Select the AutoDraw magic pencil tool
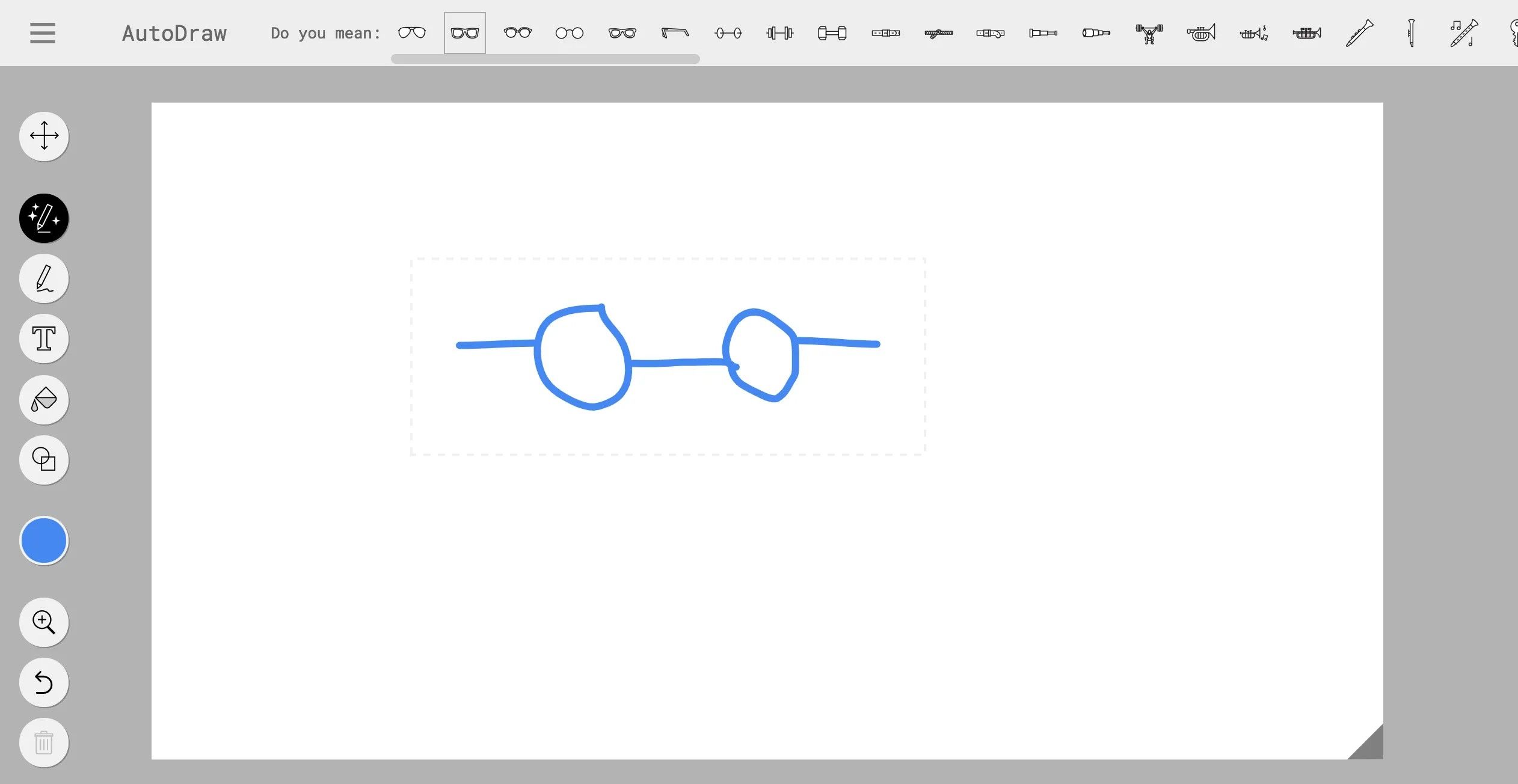The image size is (1518, 784). pos(44,218)
